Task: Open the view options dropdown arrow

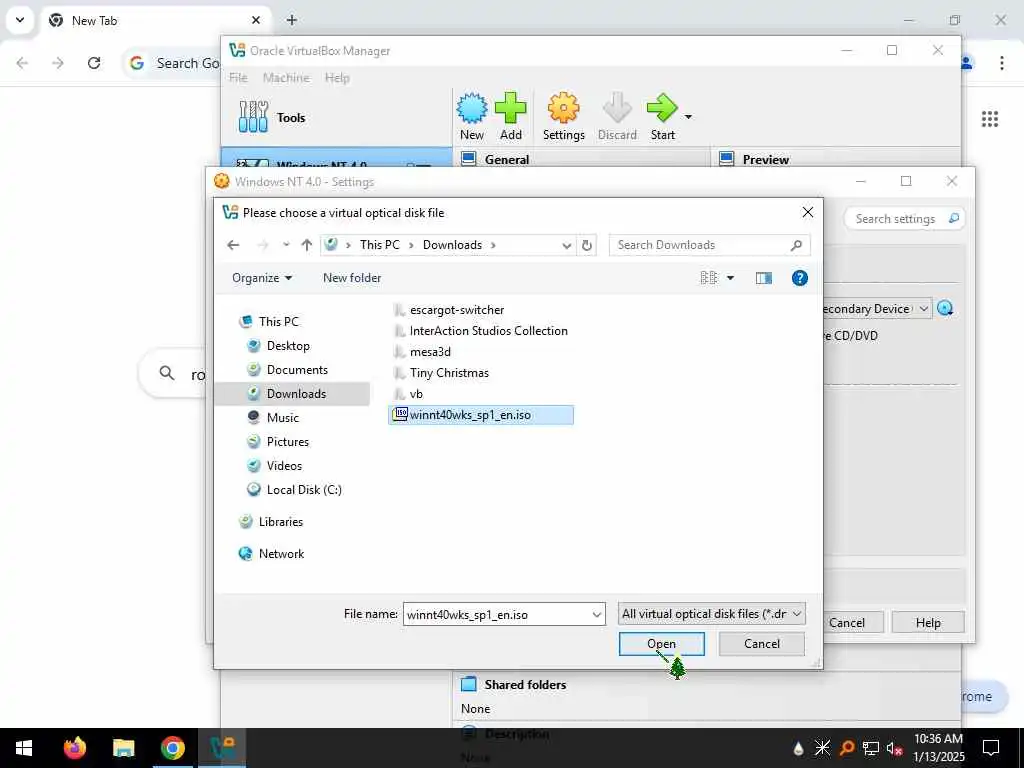Action: pos(730,278)
